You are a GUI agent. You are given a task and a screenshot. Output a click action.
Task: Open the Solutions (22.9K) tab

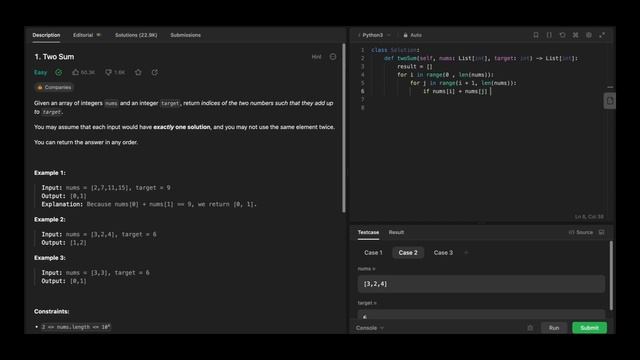[x=136, y=35]
